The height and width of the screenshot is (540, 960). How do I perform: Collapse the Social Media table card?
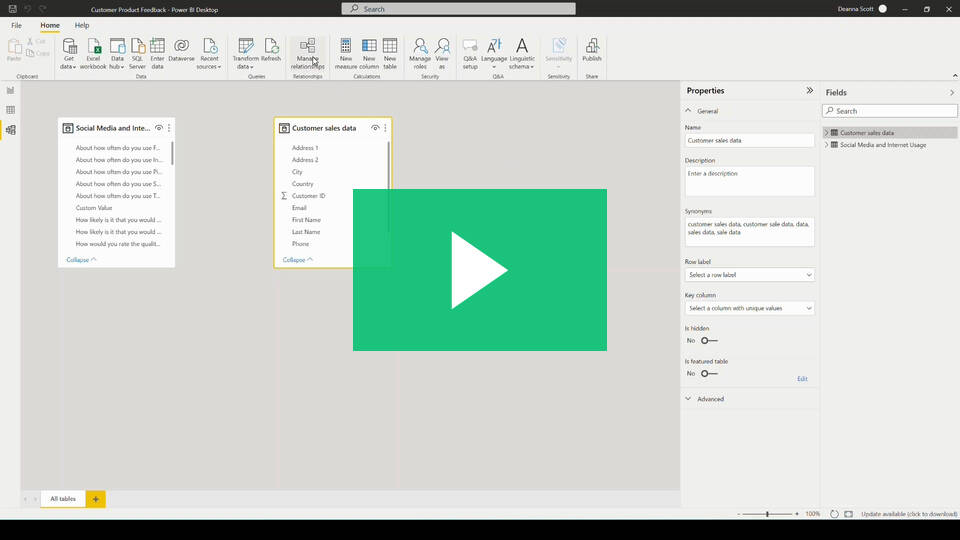(x=81, y=260)
